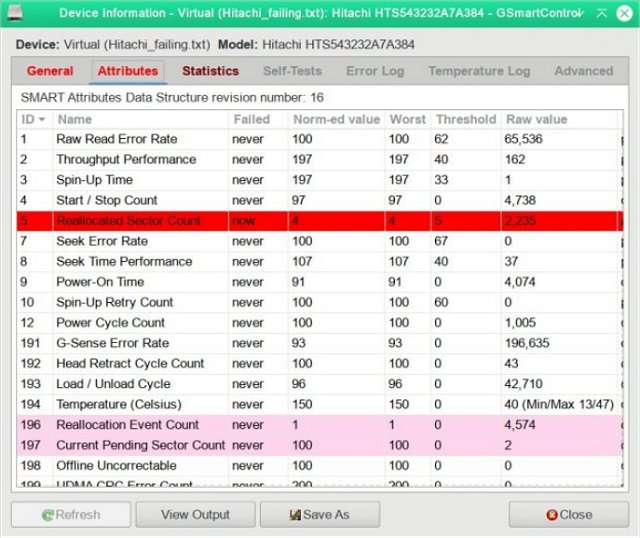640x538 pixels.
Task: Sort table by ID column header
Action: point(33,119)
